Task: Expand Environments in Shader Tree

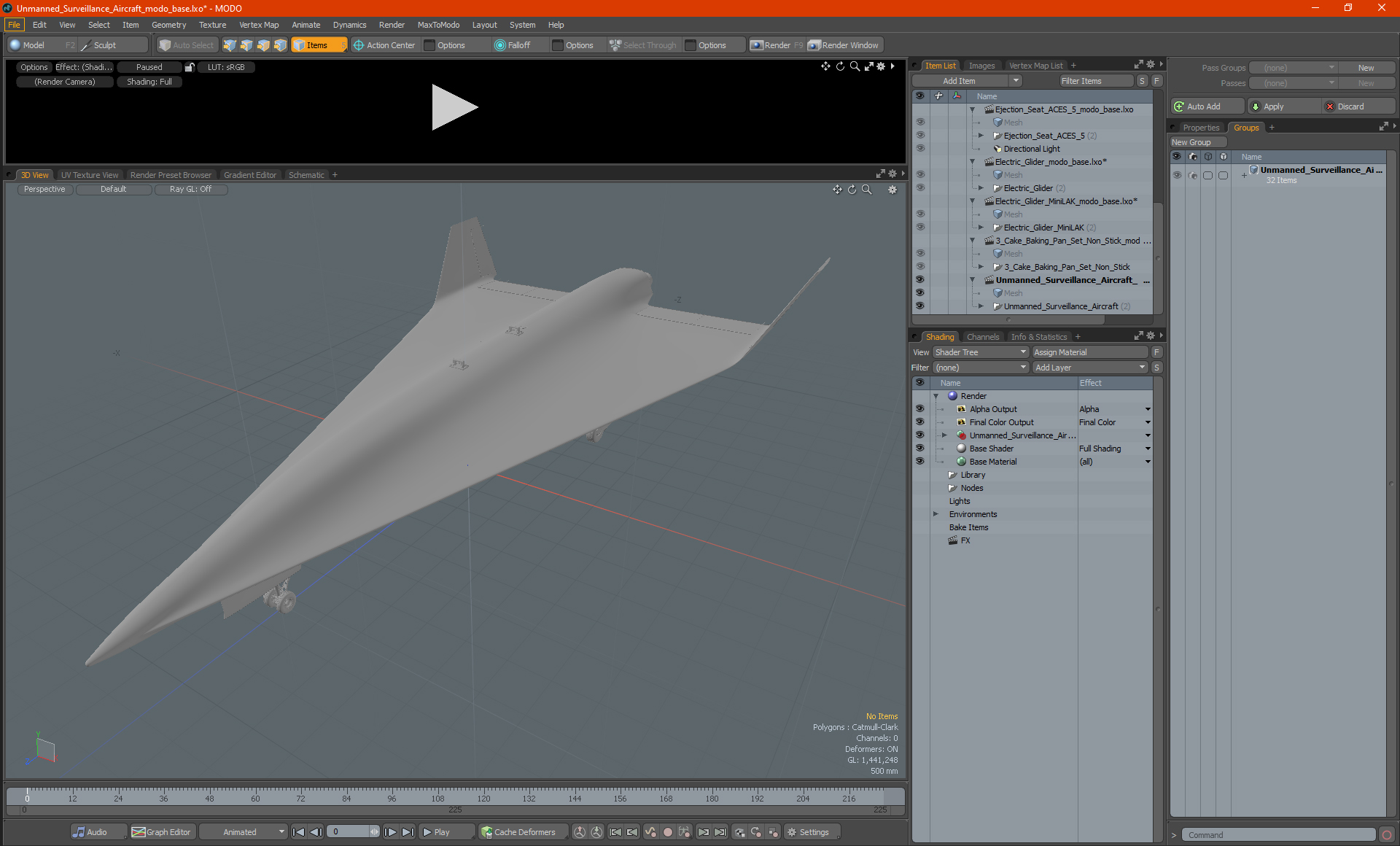Action: [x=936, y=514]
